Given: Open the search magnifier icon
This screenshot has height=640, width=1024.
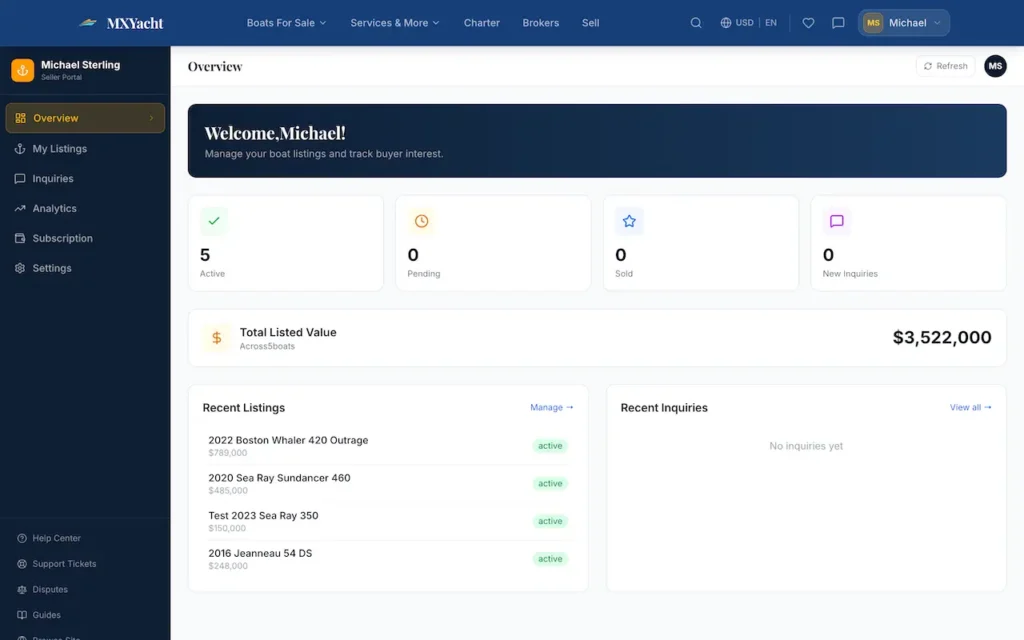Looking at the screenshot, I should tap(696, 23).
